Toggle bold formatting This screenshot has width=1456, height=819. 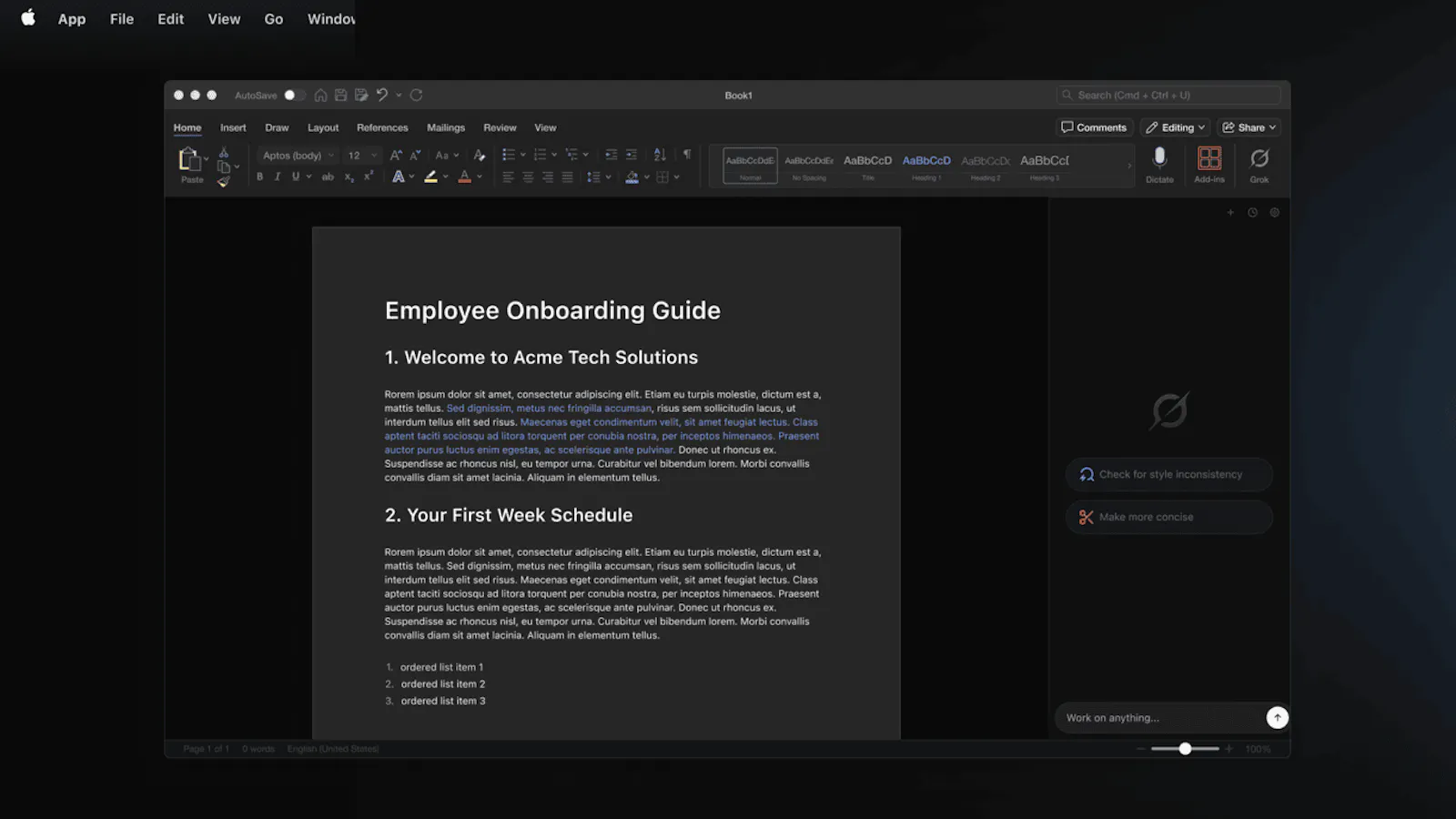259,177
